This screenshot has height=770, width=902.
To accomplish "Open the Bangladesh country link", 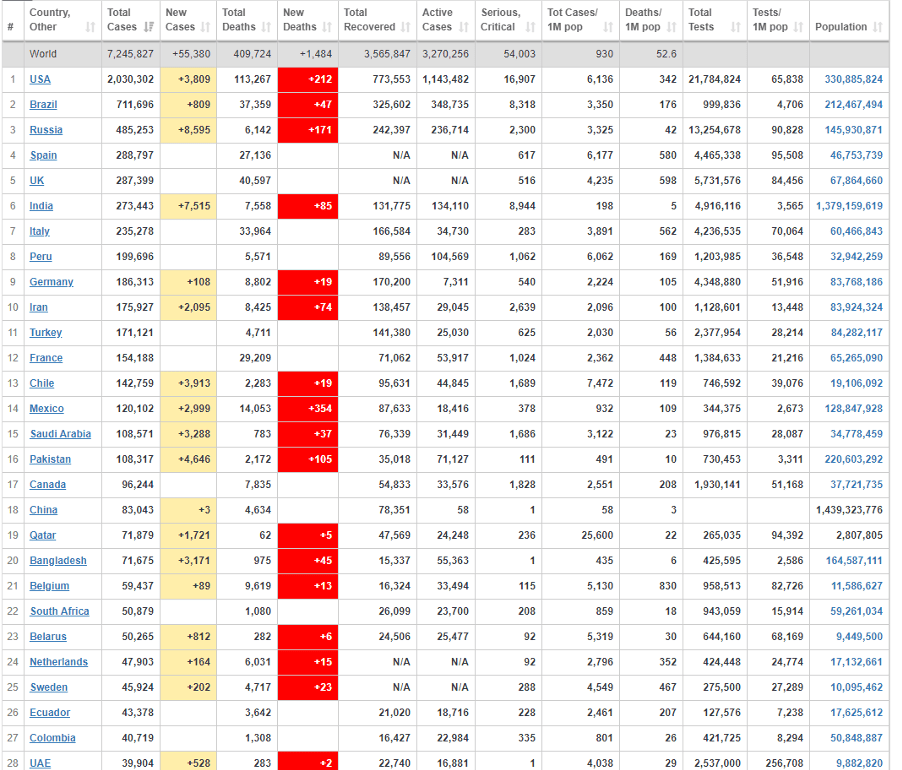I will coord(58,560).
